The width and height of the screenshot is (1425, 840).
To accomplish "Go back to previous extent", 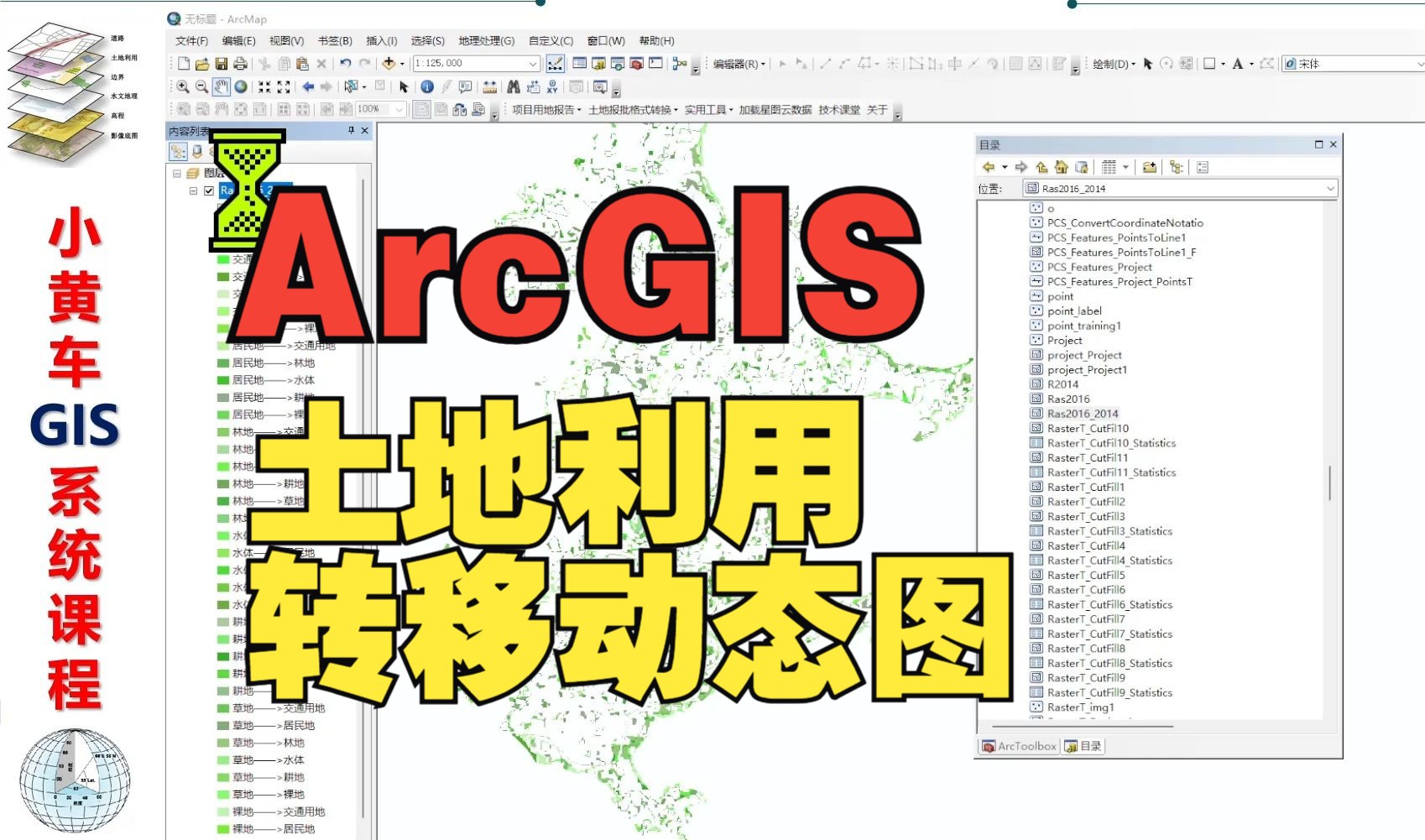I will (x=308, y=86).
